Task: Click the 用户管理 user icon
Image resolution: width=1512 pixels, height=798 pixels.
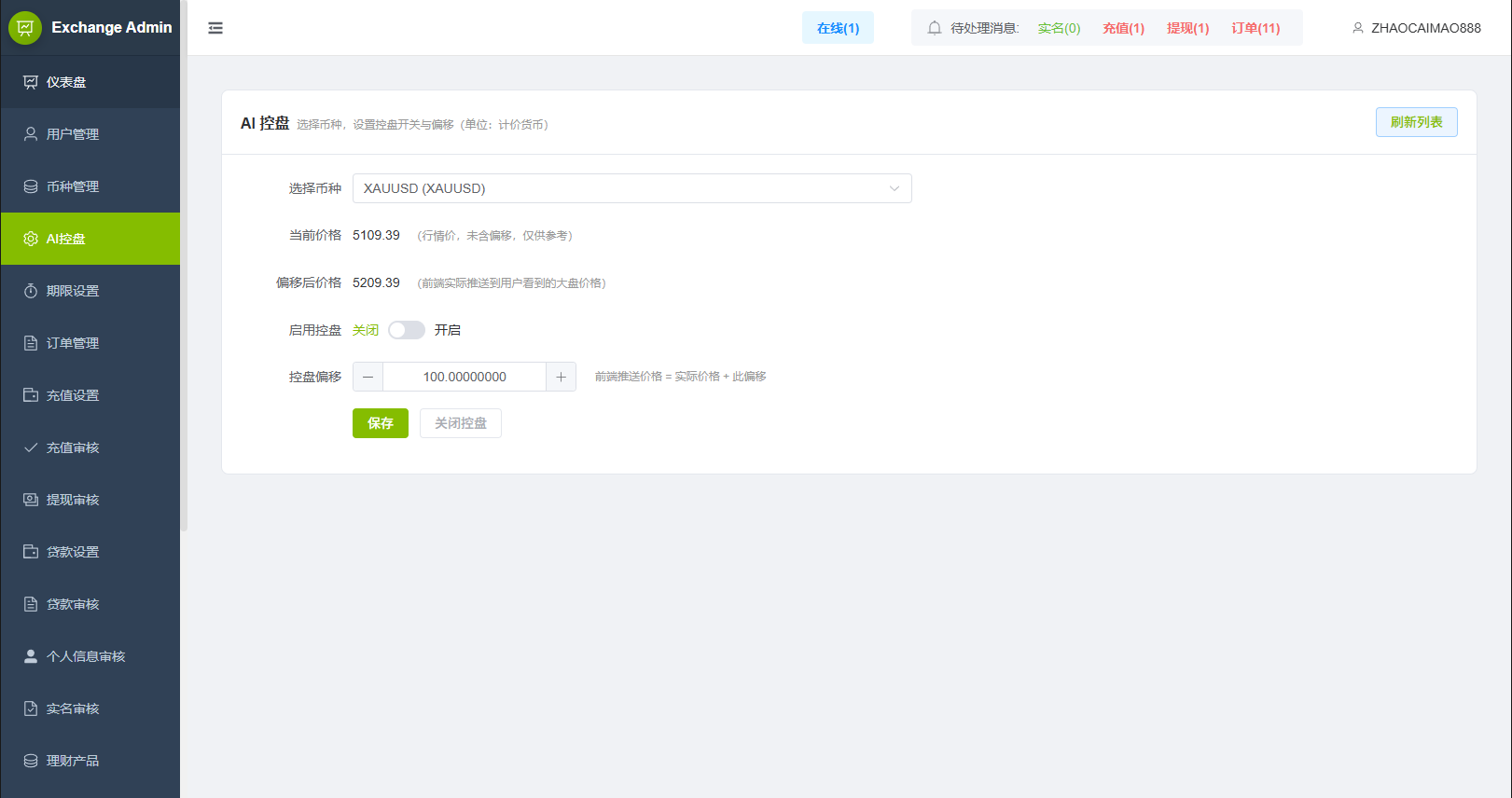Action: pos(31,134)
